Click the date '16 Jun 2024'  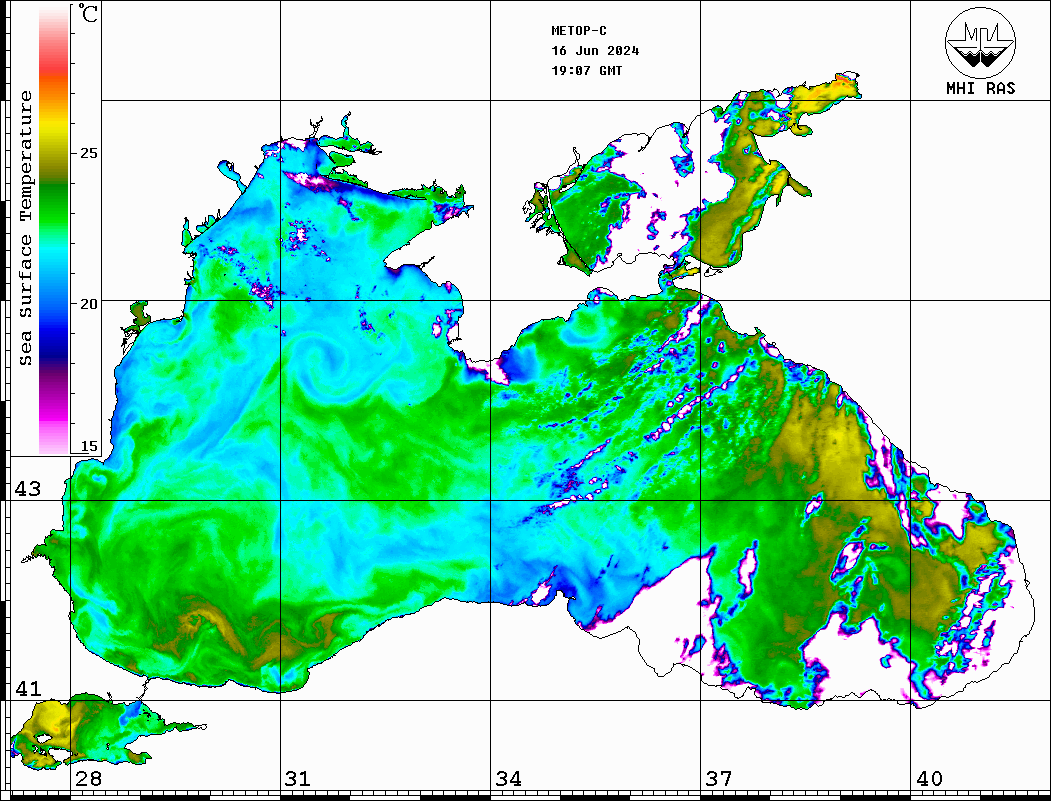pos(595,51)
